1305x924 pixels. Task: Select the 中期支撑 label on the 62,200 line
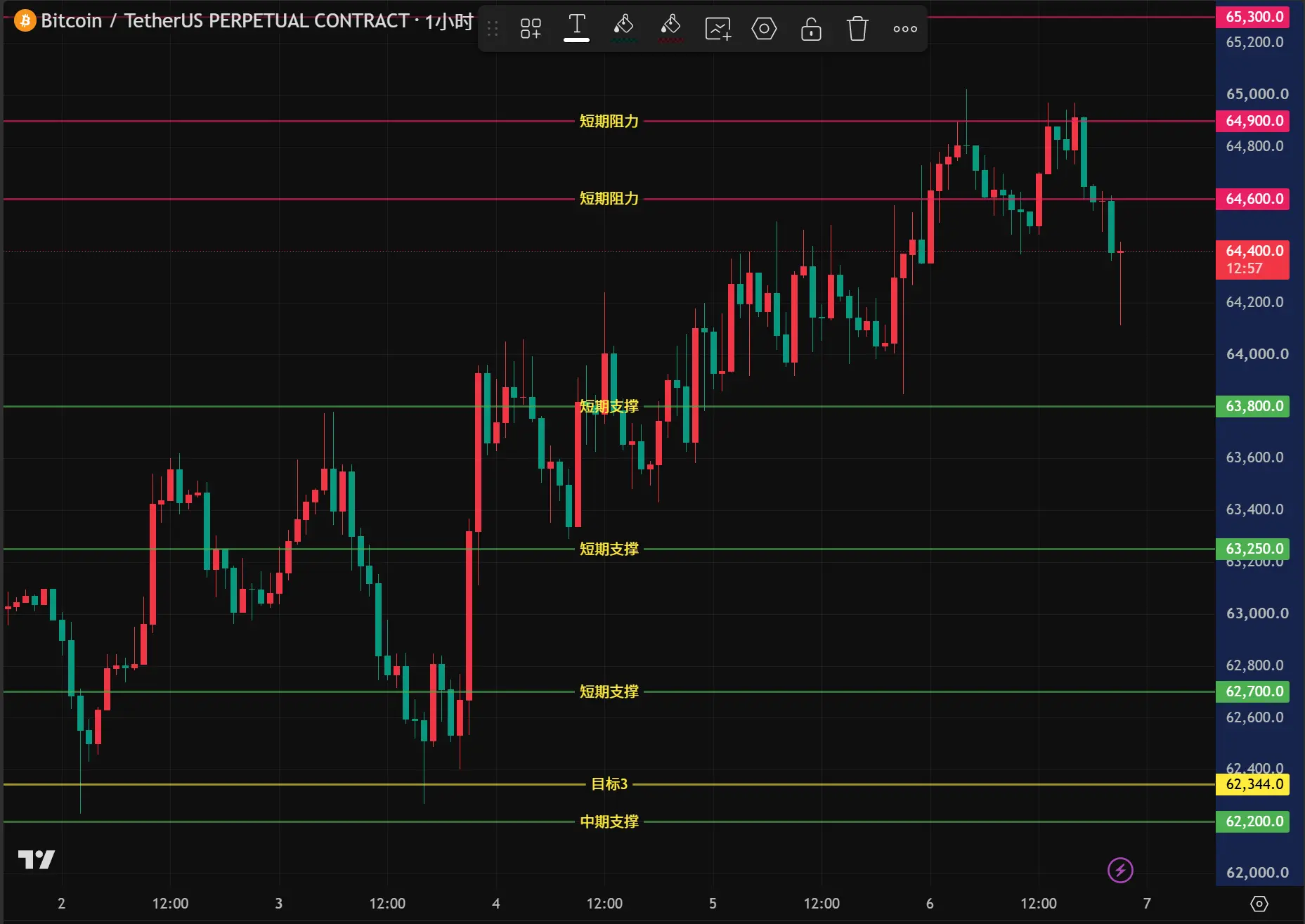point(609,821)
